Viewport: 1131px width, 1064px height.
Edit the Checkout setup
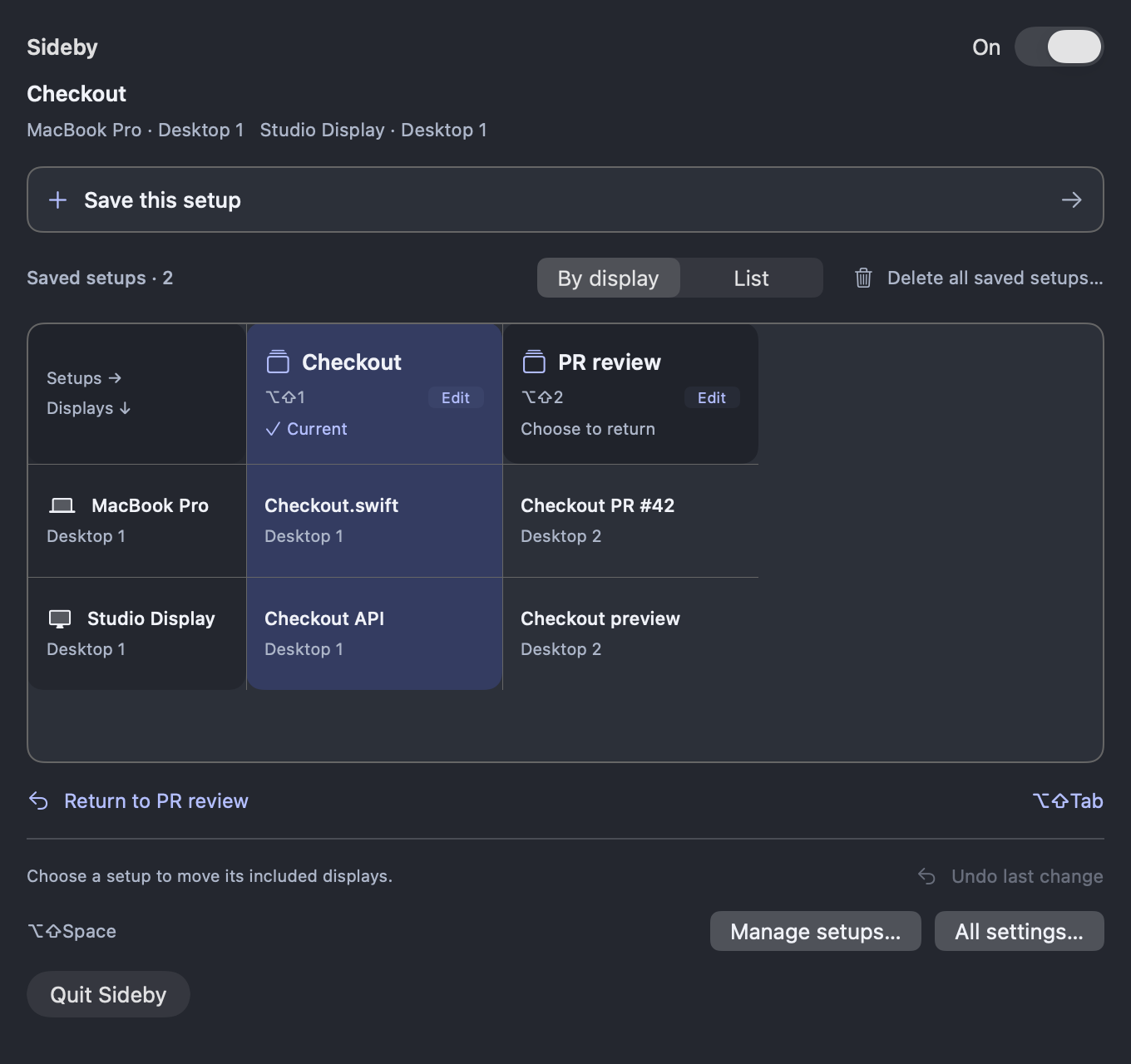tap(456, 397)
